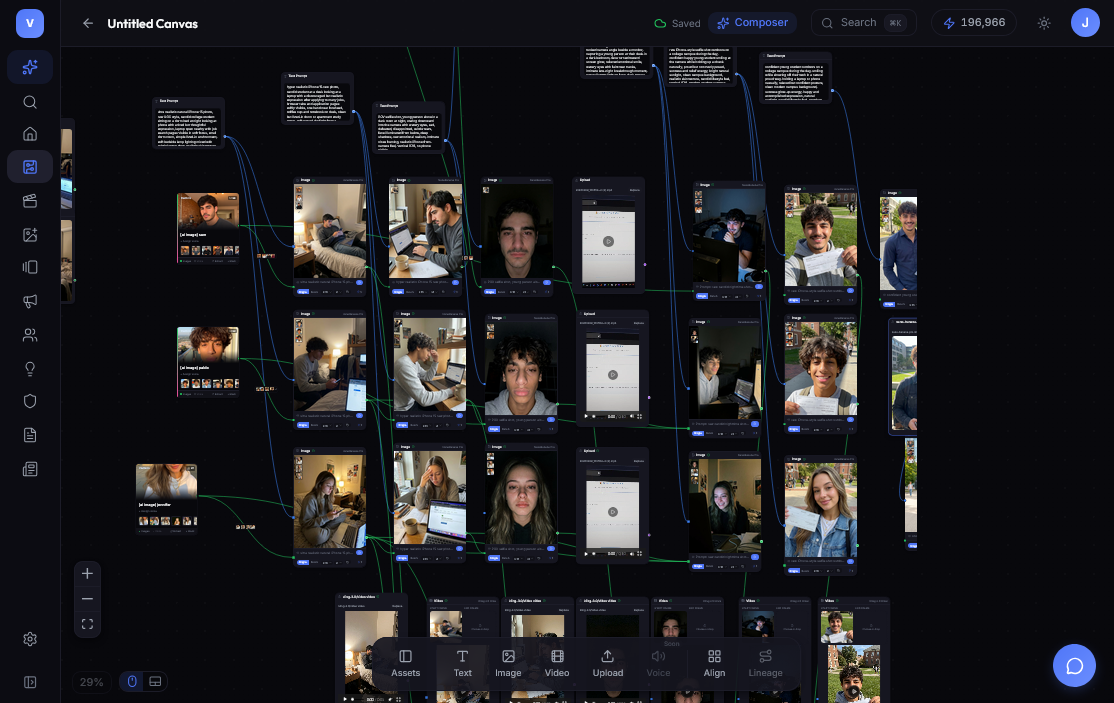Open the search icon in the left sidebar
1114x703 pixels.
(x=30, y=102)
